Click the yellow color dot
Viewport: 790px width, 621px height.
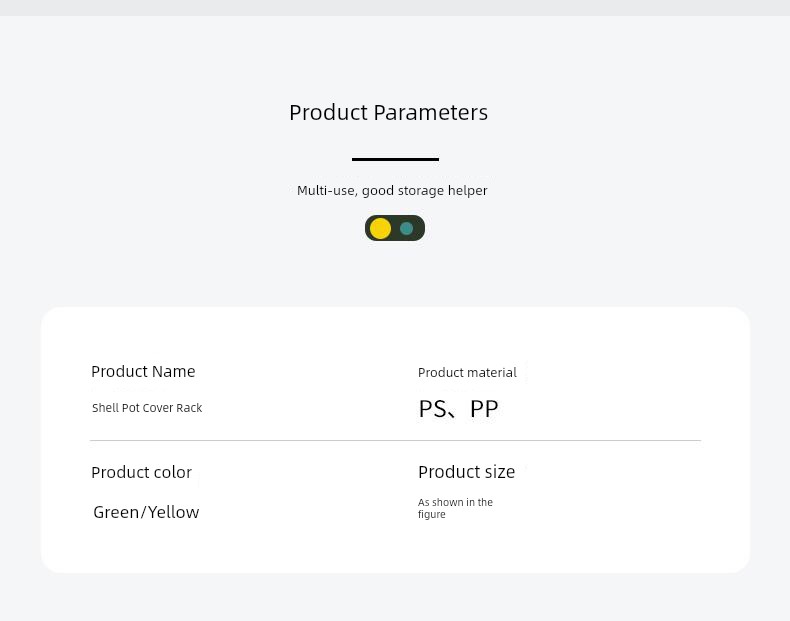[380, 228]
